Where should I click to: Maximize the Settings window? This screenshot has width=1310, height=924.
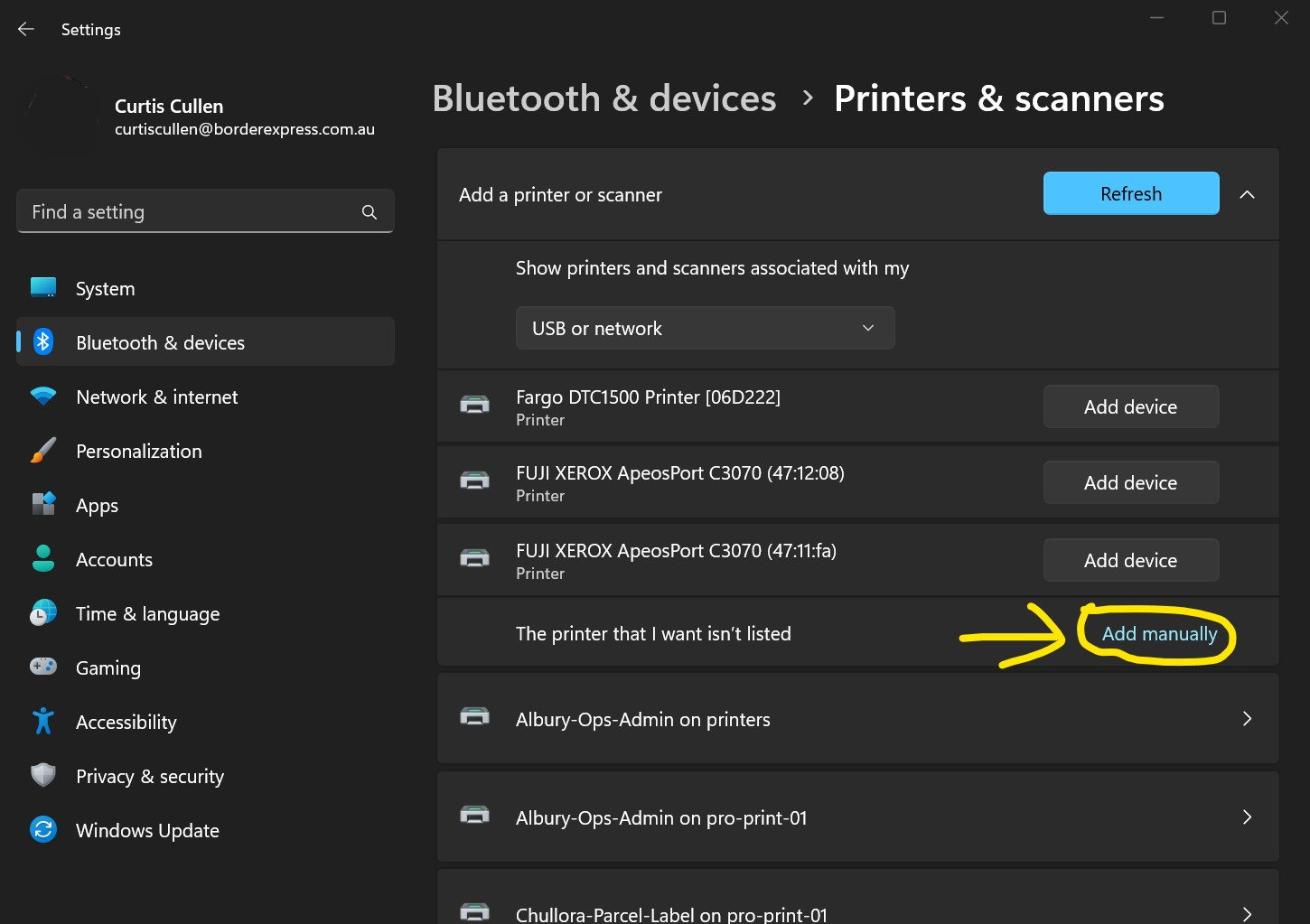(1219, 17)
